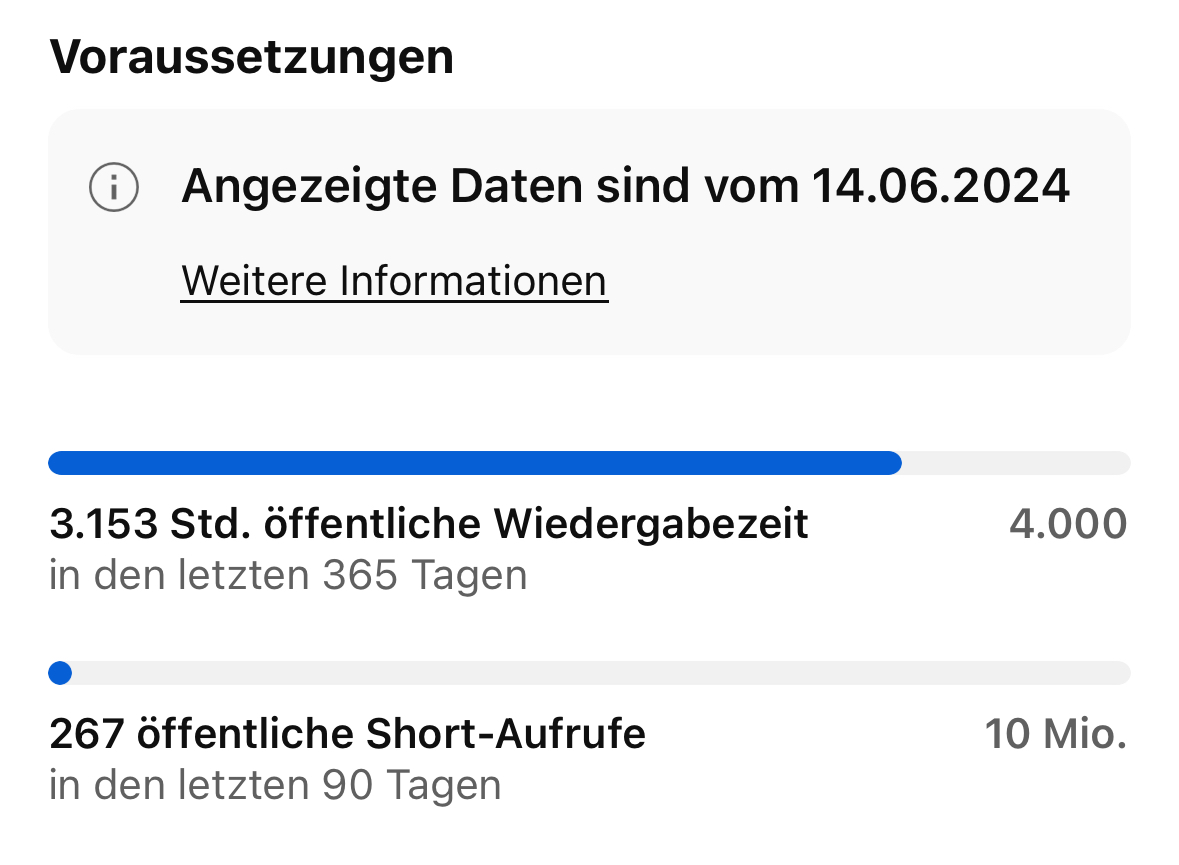Click the blue filled watch-time progress bar

tap(474, 463)
